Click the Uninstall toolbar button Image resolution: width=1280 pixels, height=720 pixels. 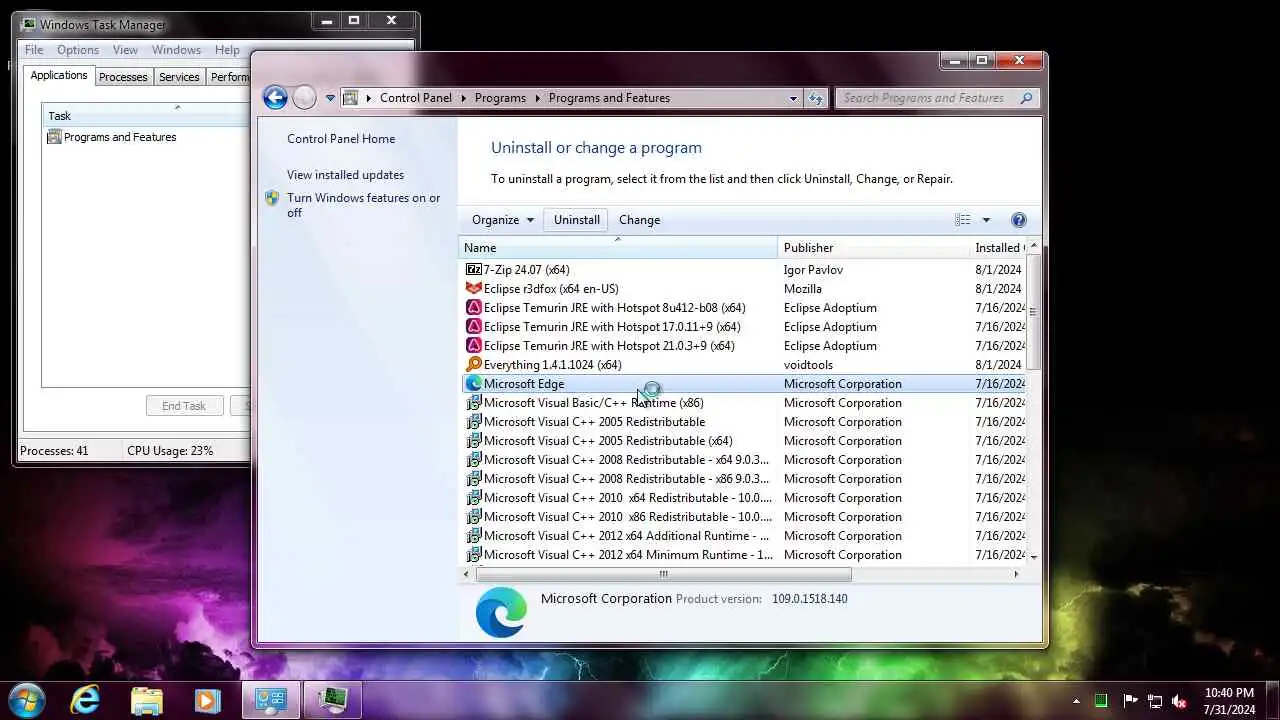click(x=577, y=220)
